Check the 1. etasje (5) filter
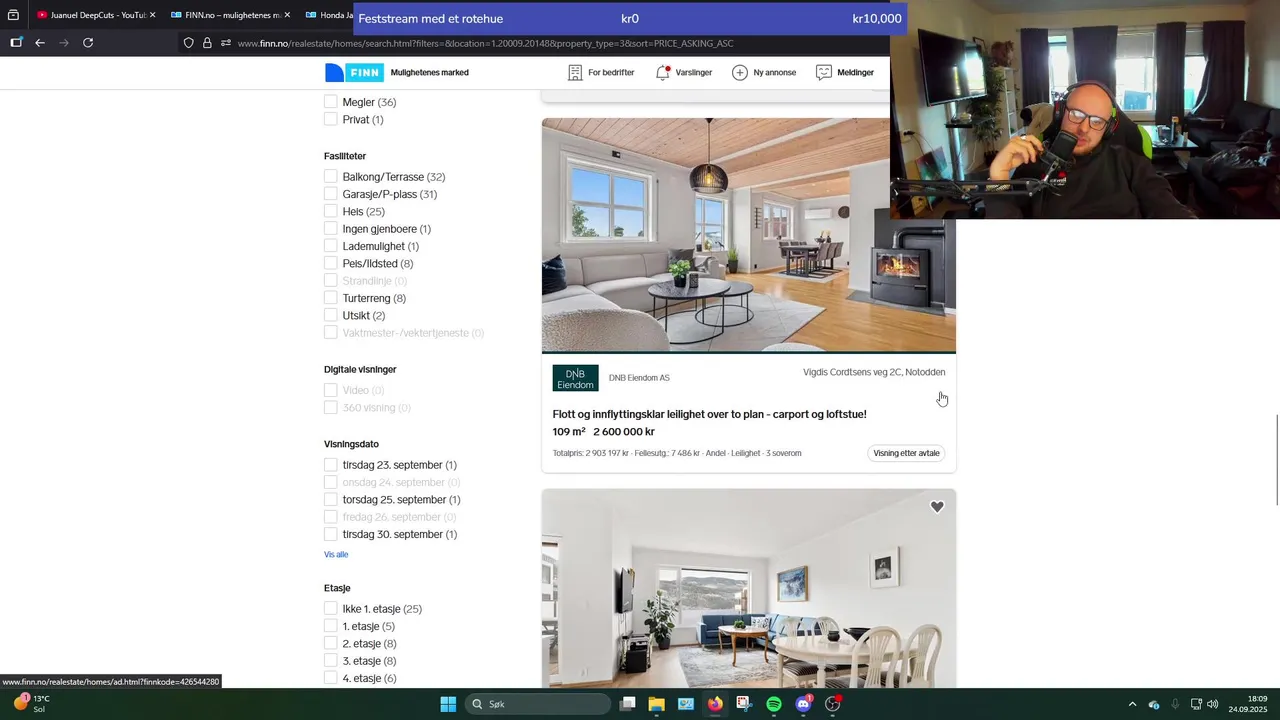The width and height of the screenshot is (1280, 720). tap(331, 626)
